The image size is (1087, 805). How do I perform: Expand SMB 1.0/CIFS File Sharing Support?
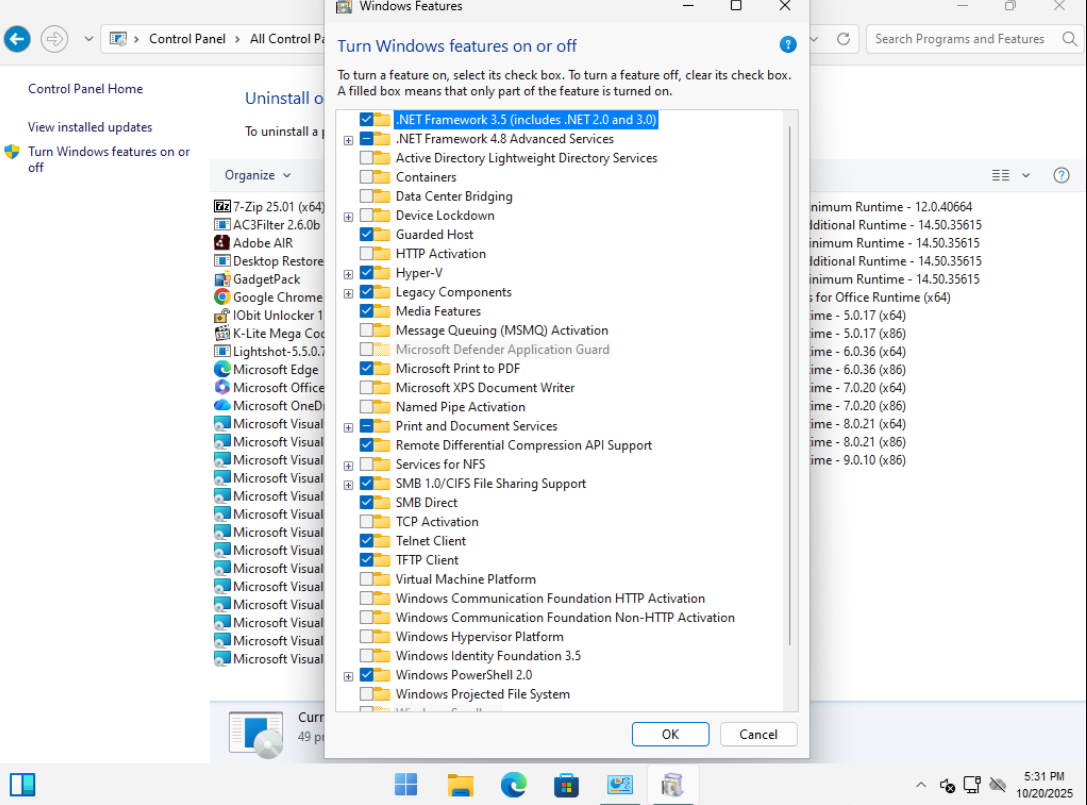[348, 485]
